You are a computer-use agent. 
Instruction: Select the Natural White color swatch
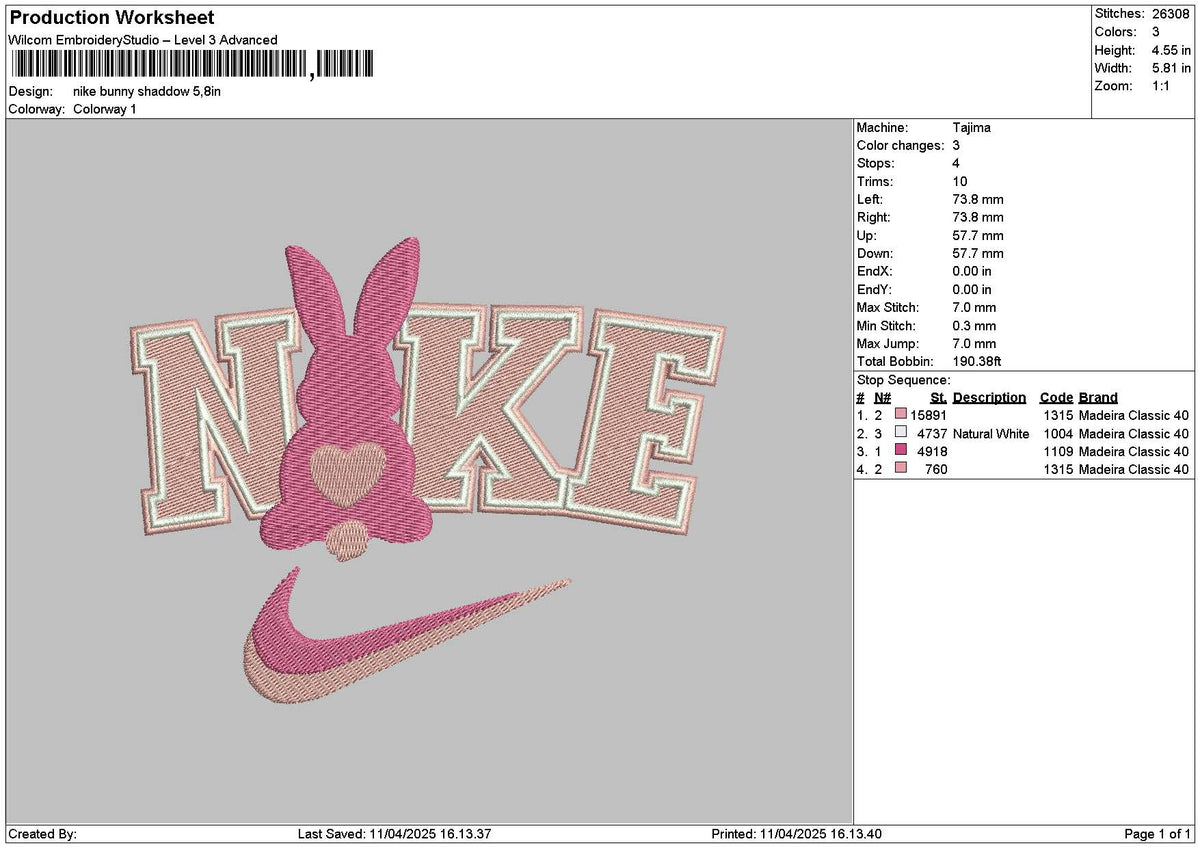point(902,433)
